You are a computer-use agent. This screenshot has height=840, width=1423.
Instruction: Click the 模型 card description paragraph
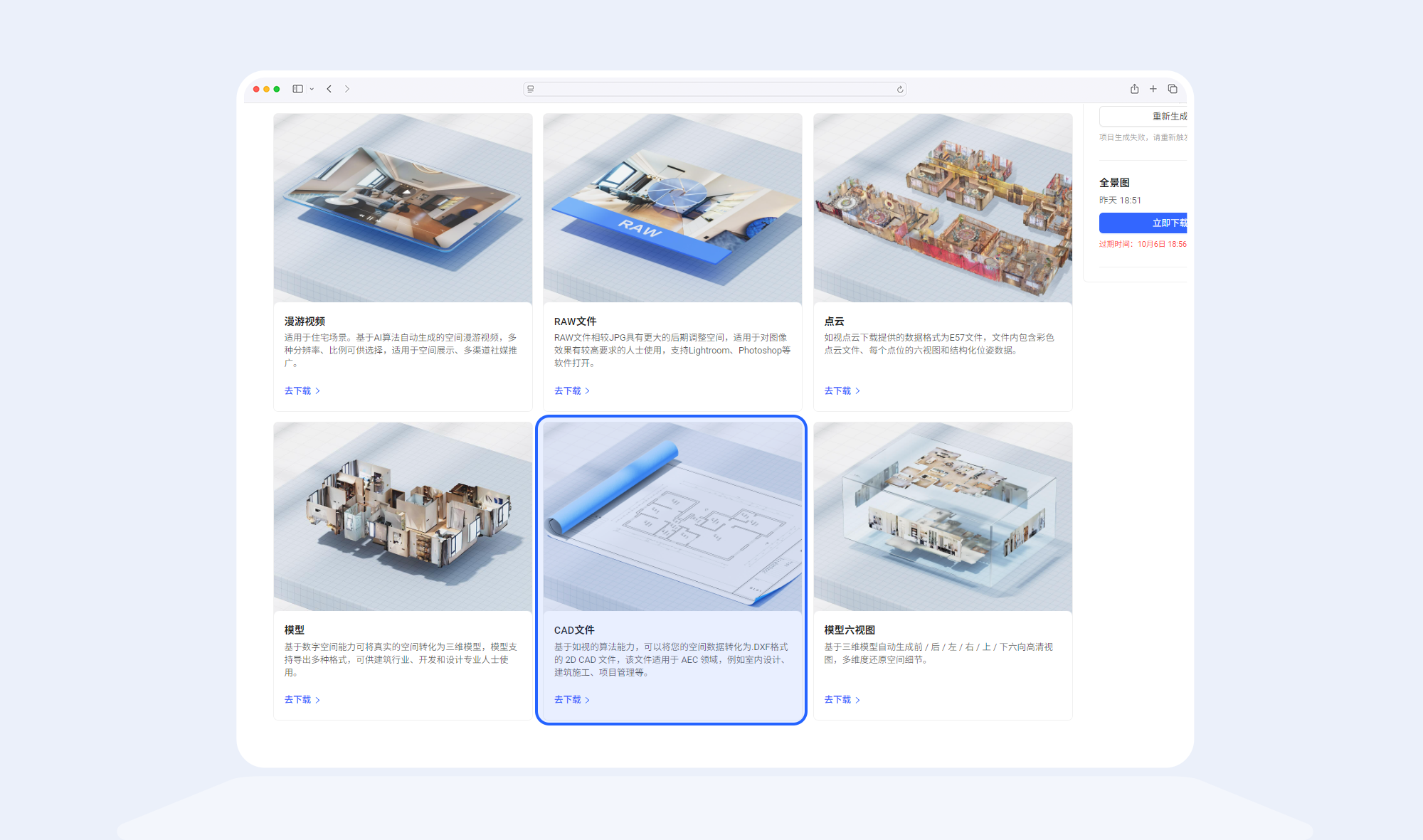tap(401, 659)
